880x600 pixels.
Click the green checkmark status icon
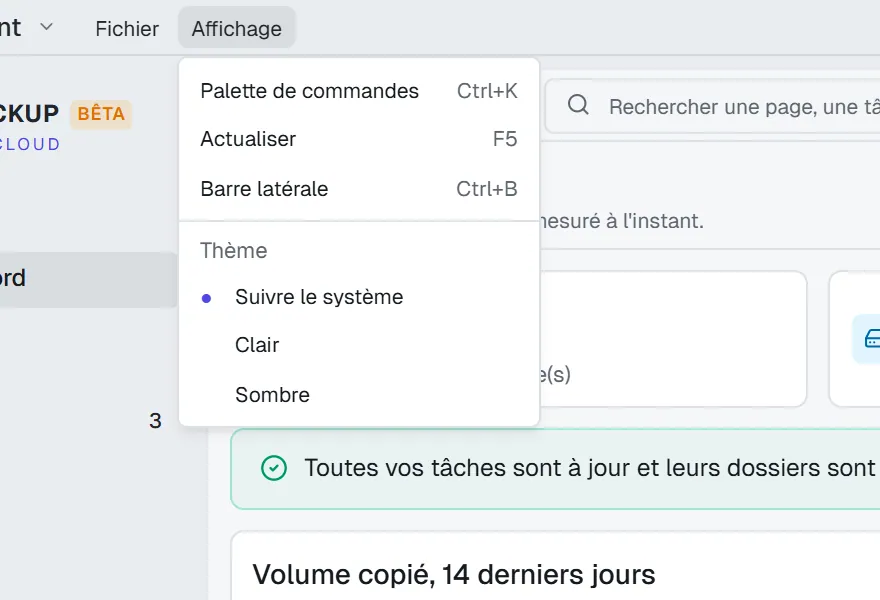[274, 468]
